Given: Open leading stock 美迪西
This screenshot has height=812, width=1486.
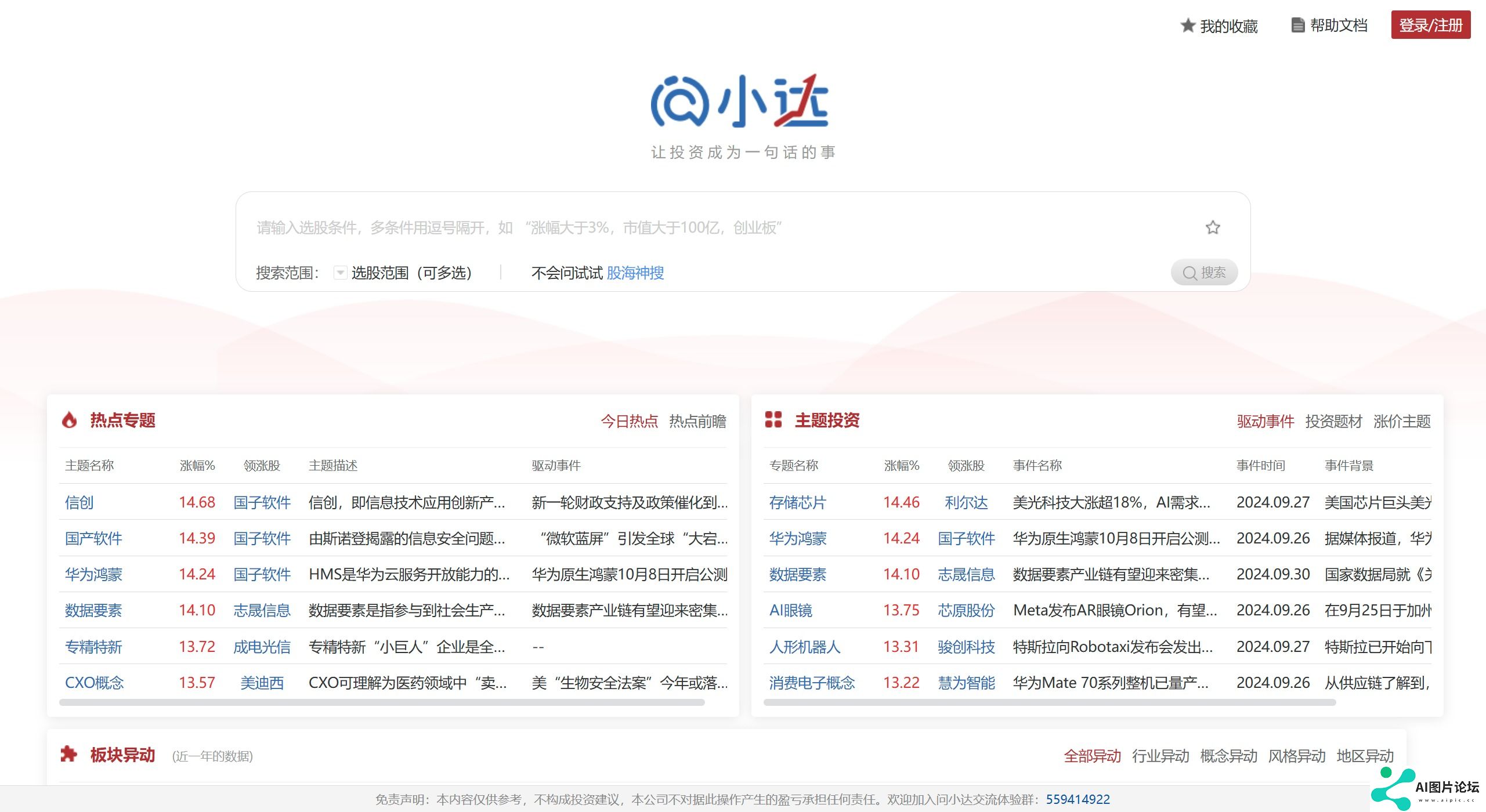Looking at the screenshot, I should click(x=262, y=683).
